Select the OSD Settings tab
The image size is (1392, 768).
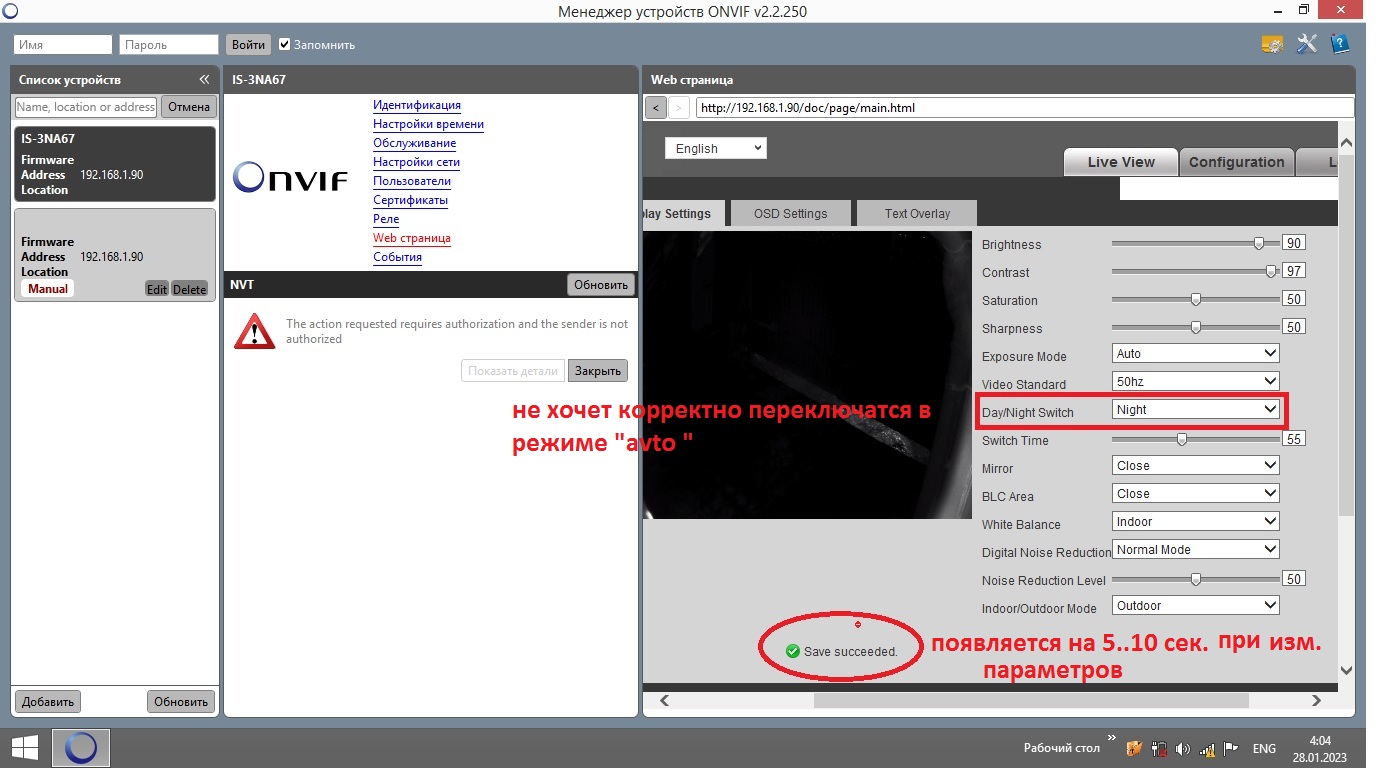(x=790, y=214)
